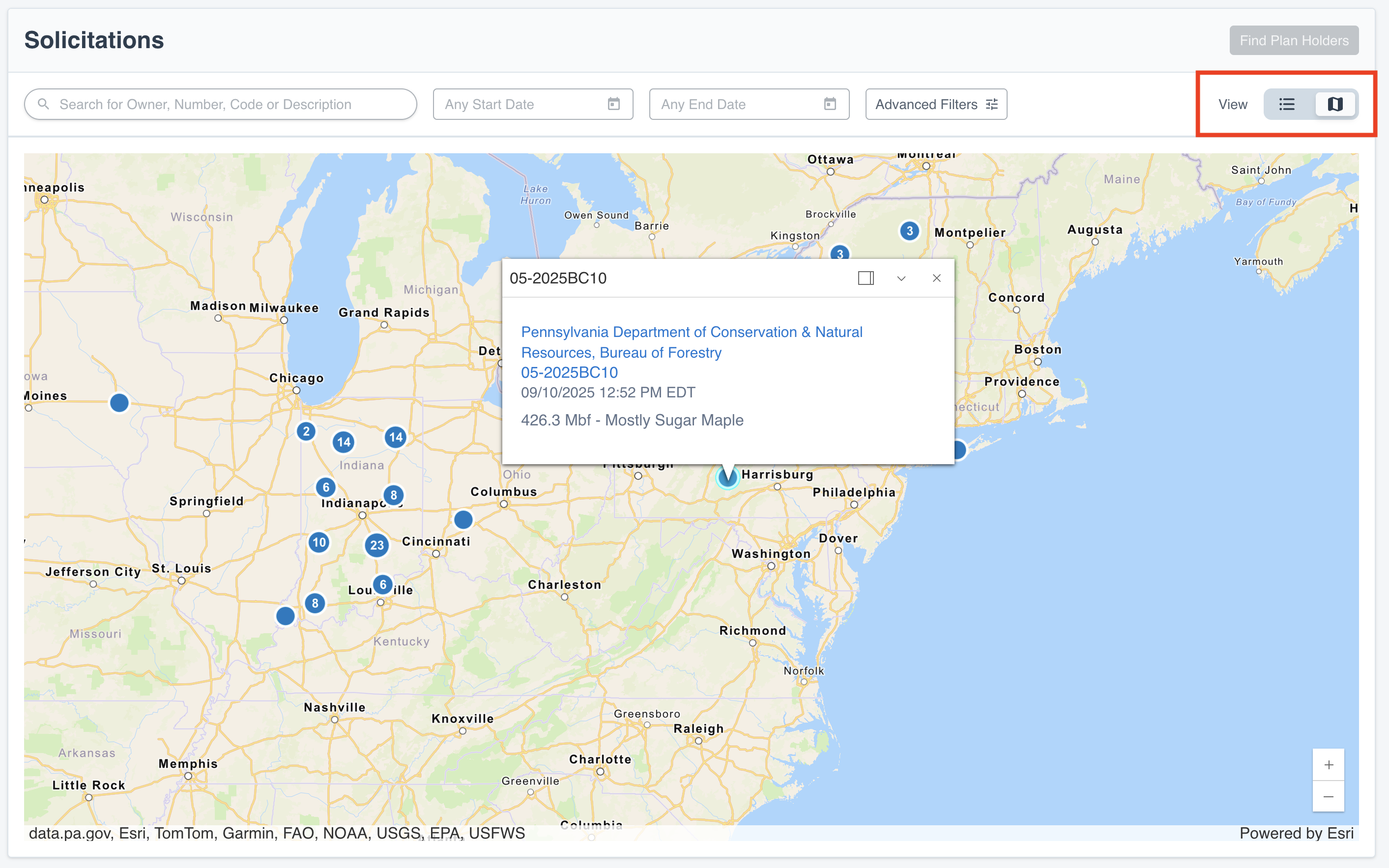The width and height of the screenshot is (1389, 868).
Task: Click the Any End Date field
Action: pos(749,104)
